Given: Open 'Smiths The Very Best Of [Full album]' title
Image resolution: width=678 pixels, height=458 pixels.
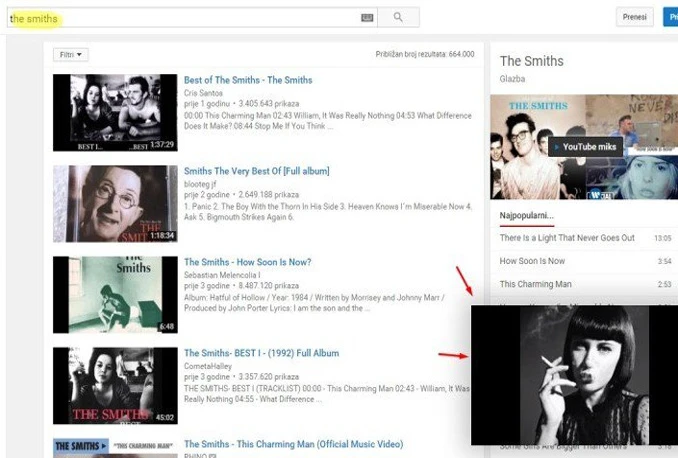Looking at the screenshot, I should pos(256,171).
